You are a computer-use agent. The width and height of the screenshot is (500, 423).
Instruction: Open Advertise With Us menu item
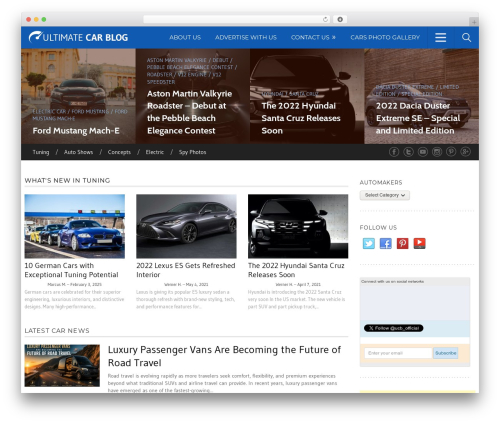click(246, 37)
